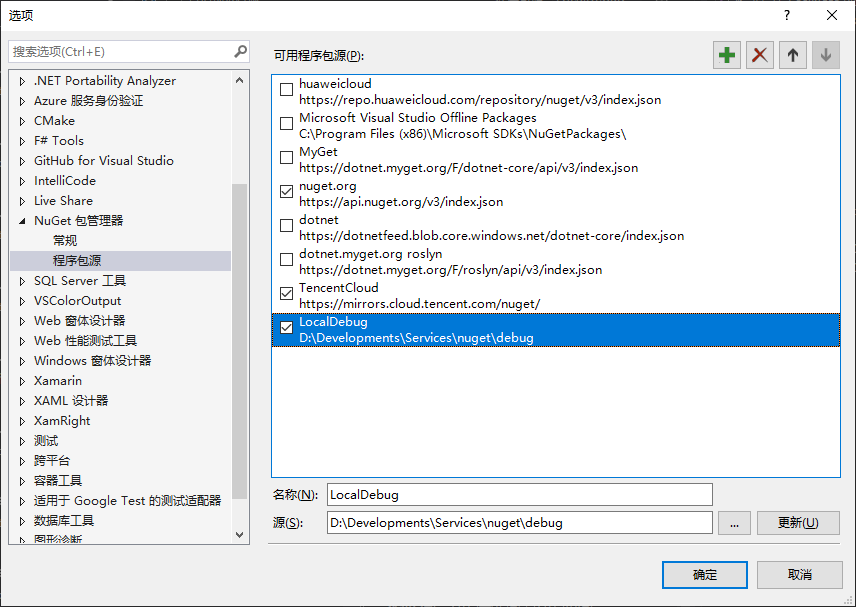The image size is (856, 607).
Task: Uncheck the LocalDebug source checkbox
Action: pyautogui.click(x=286, y=328)
